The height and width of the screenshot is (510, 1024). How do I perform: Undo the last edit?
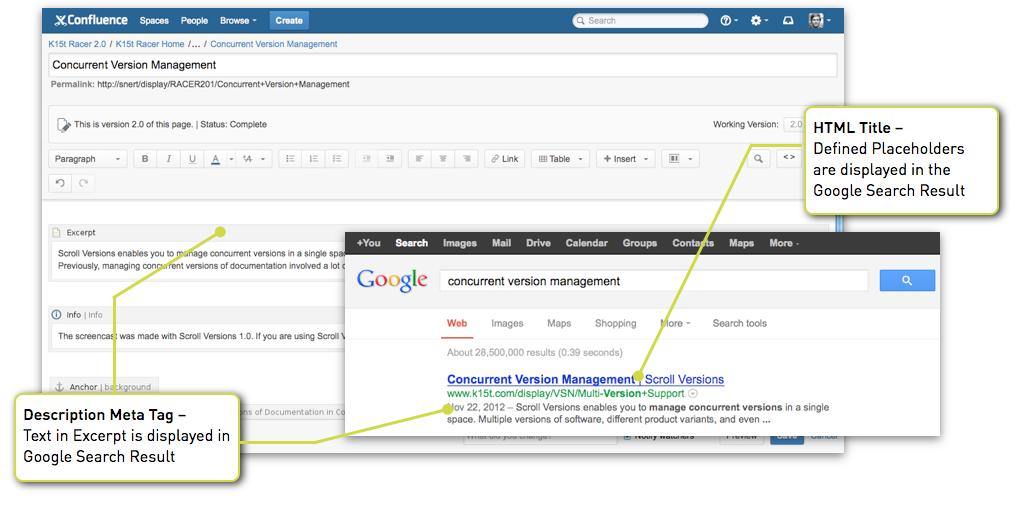click(x=60, y=183)
